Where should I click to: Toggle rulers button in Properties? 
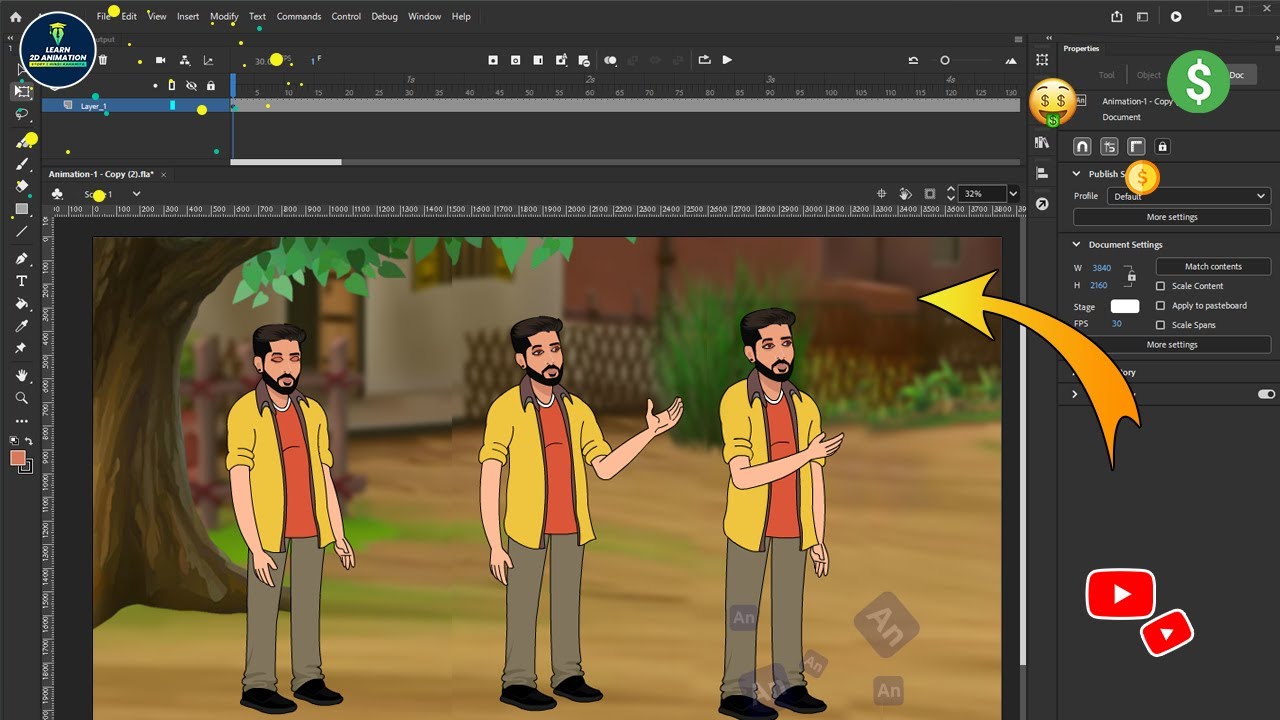click(x=1136, y=146)
